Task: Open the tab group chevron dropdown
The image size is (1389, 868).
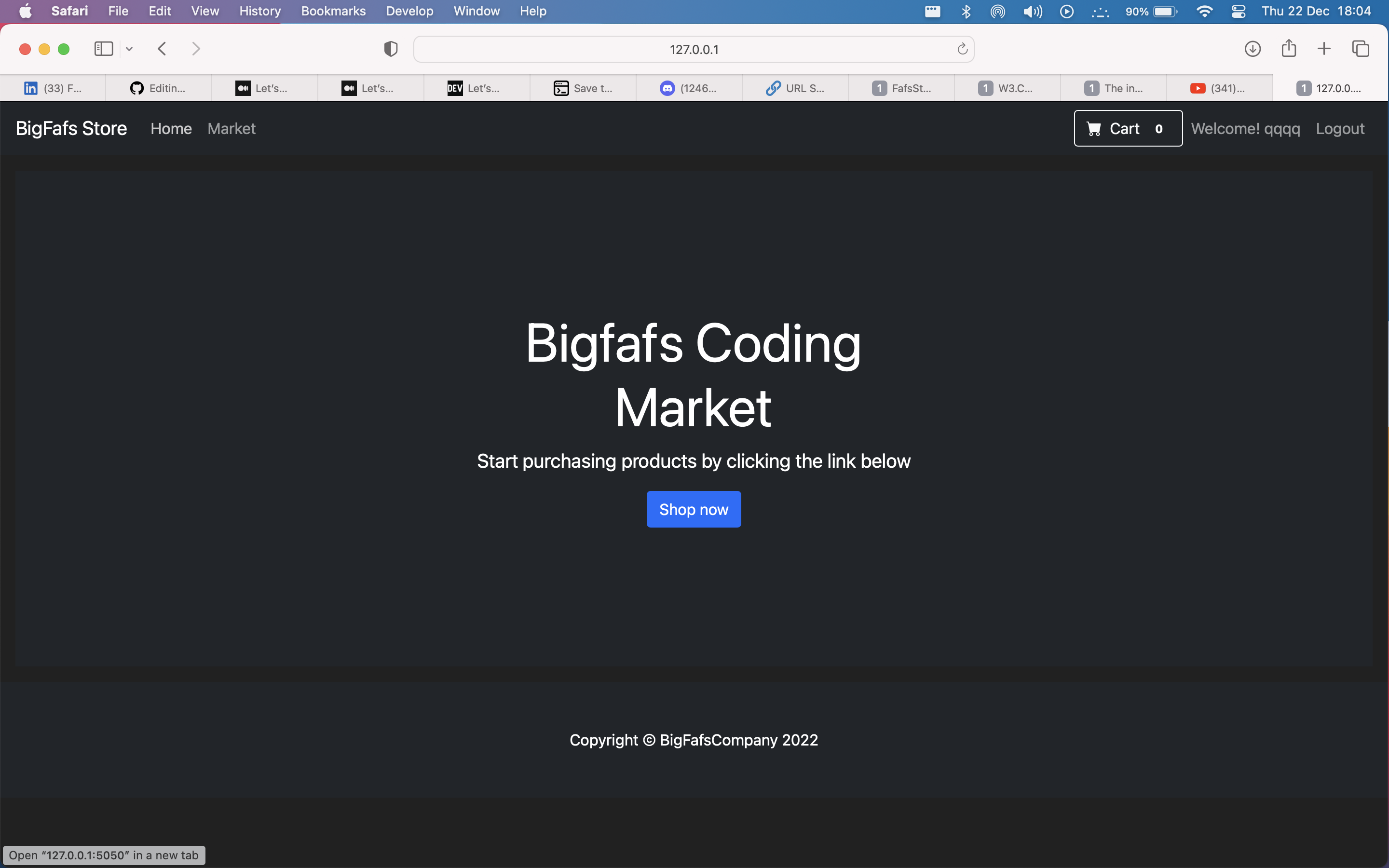Action: pos(129,49)
